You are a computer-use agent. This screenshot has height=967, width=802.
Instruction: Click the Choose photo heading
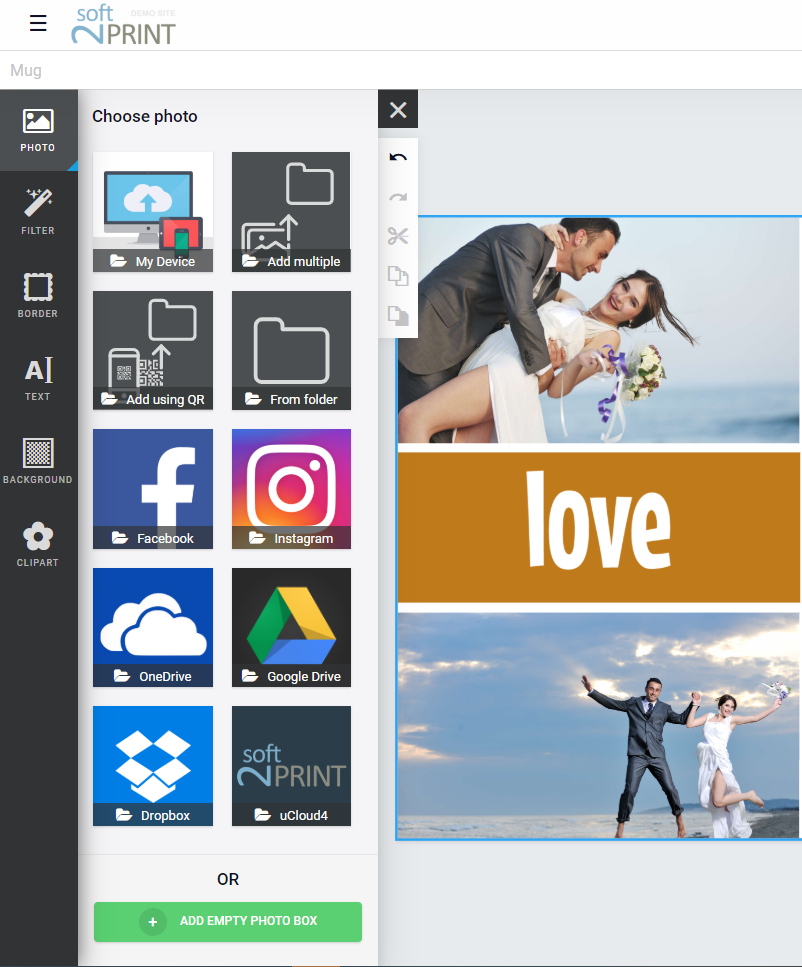[x=145, y=116]
